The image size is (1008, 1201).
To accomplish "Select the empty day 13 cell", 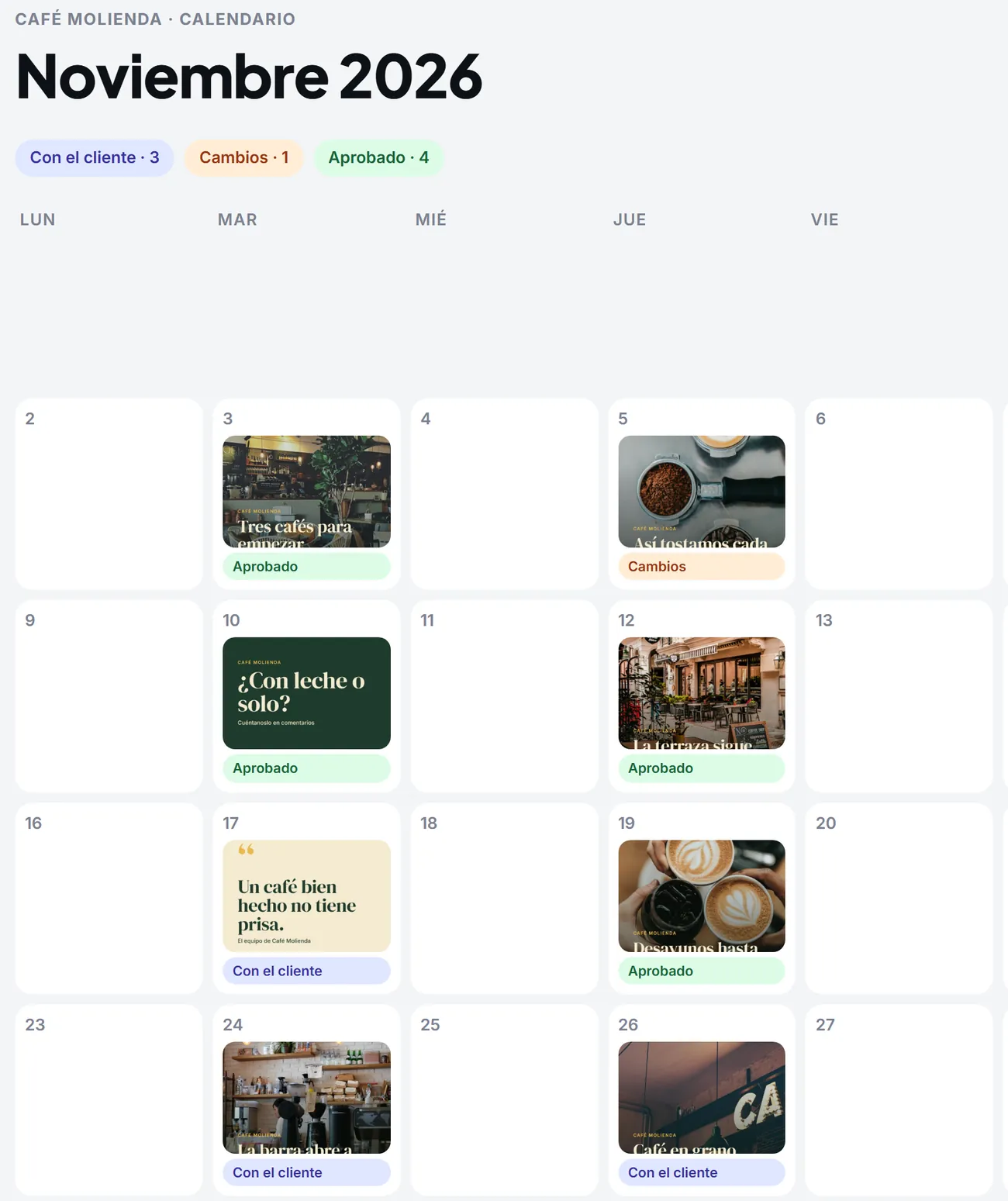I will click(x=899, y=696).
